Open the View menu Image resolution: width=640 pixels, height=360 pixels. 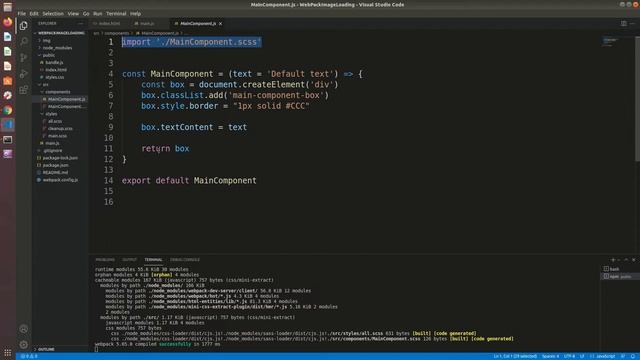(x=73, y=13)
